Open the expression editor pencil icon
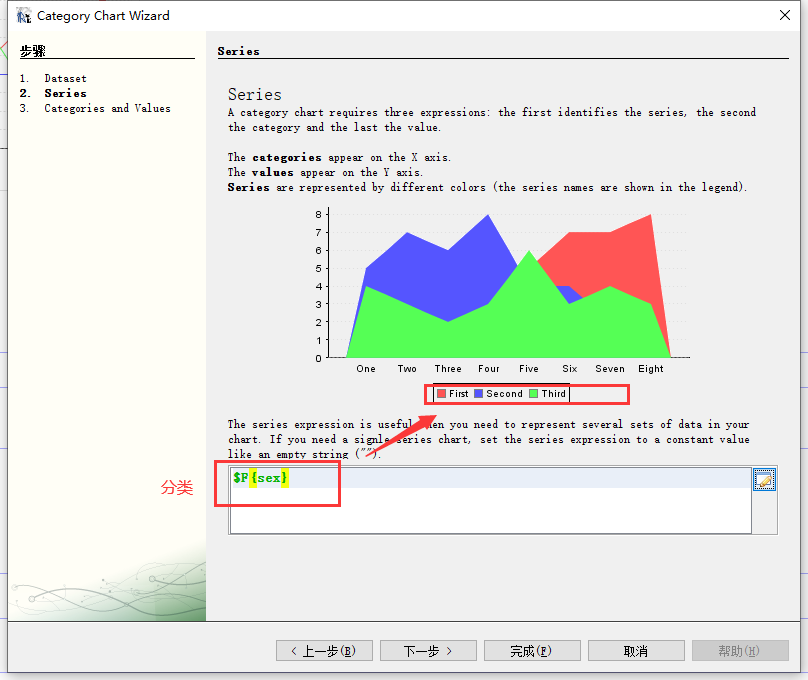The width and height of the screenshot is (808, 680). click(764, 480)
